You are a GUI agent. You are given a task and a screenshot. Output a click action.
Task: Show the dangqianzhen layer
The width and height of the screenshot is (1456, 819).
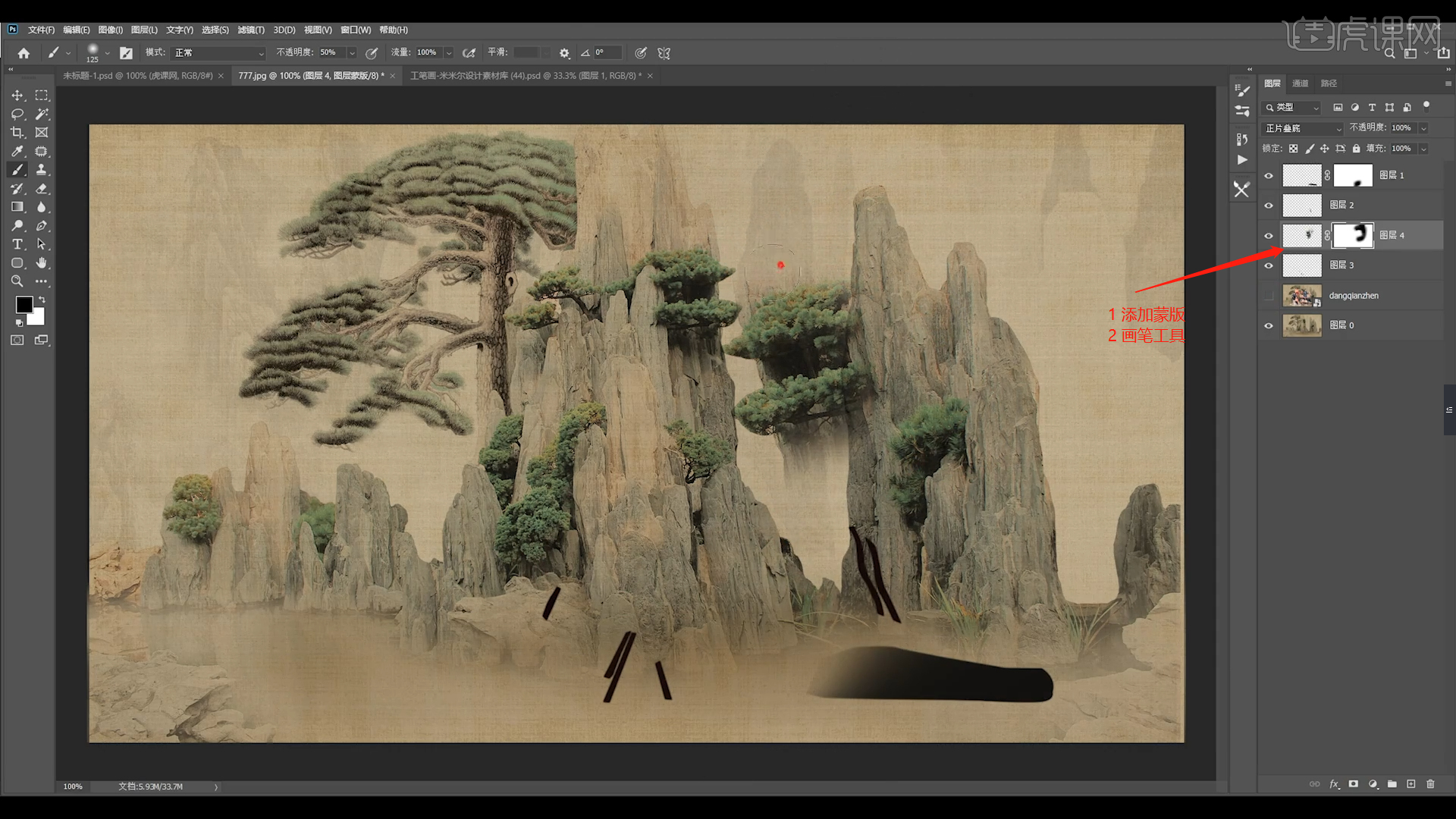point(1269,296)
